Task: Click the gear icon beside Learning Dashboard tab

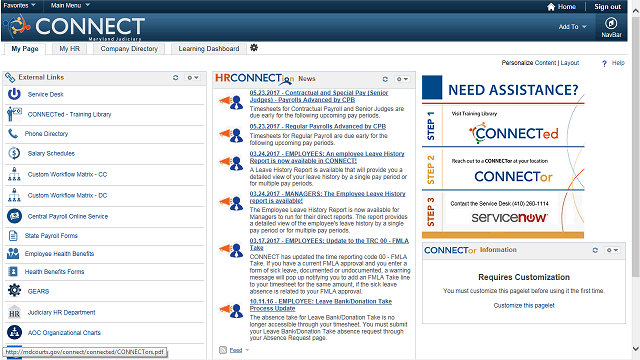Action: coord(254,48)
